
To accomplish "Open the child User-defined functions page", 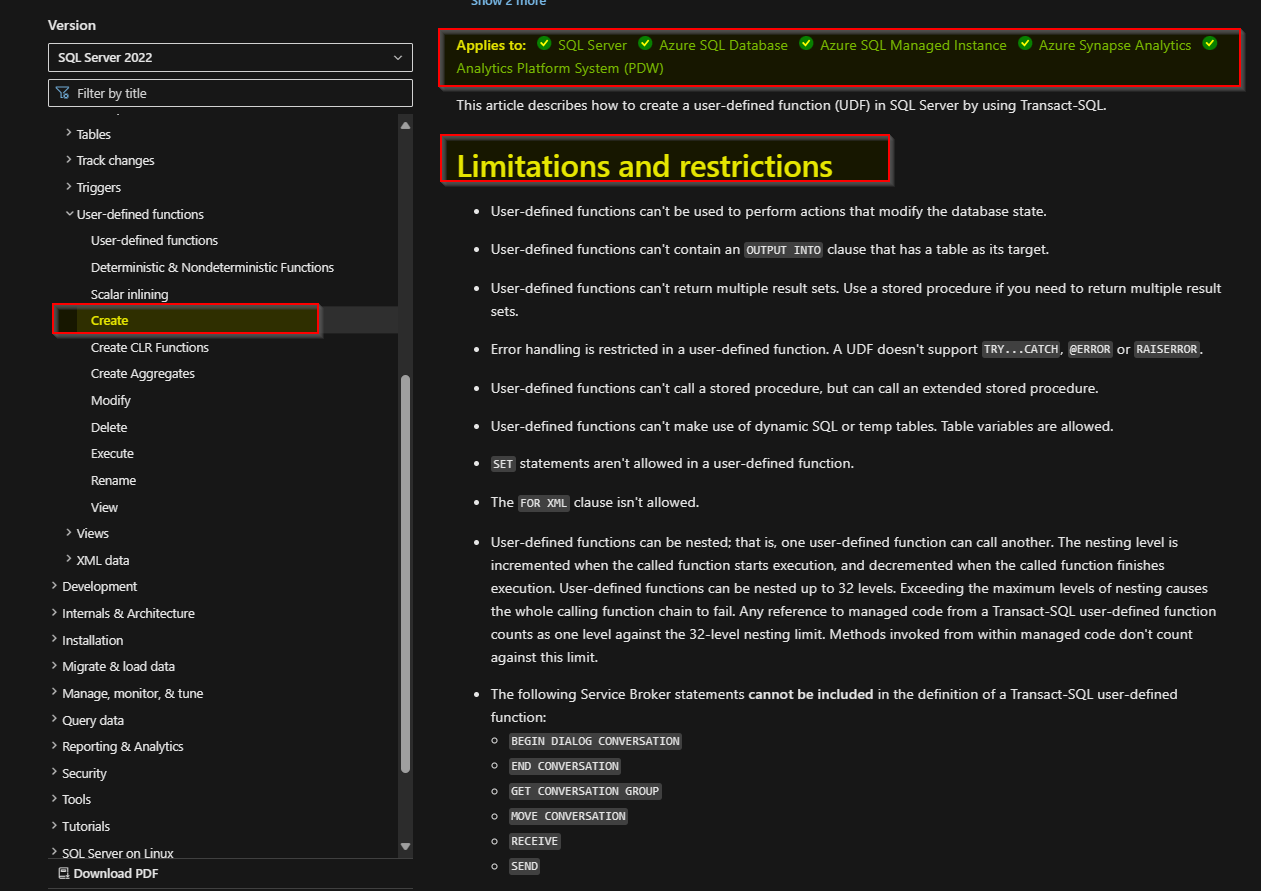I will tap(154, 240).
